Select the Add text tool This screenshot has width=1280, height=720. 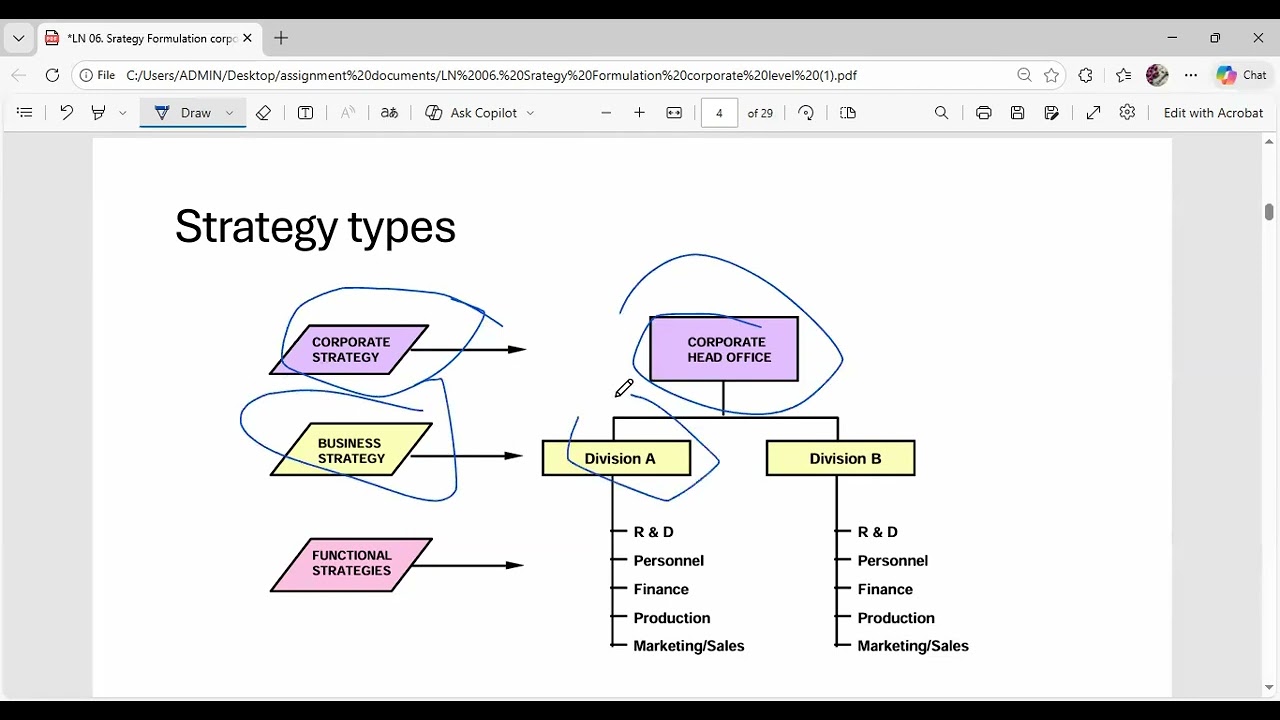[x=306, y=113]
